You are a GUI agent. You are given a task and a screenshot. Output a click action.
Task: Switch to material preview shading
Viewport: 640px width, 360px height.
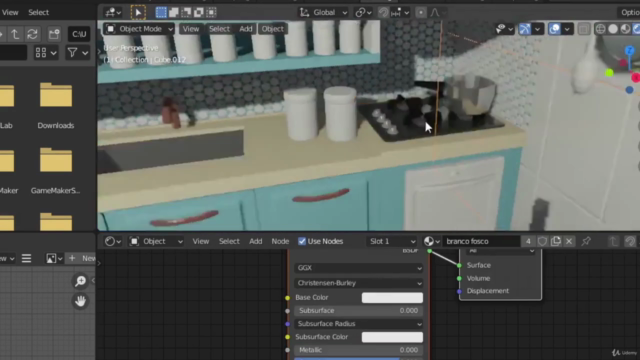click(x=625, y=29)
